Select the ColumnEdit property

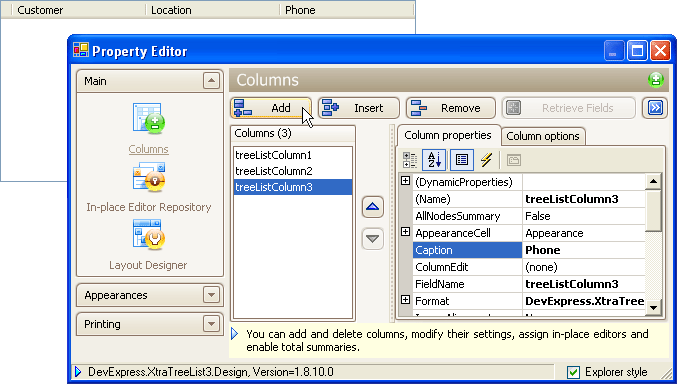(x=467, y=267)
